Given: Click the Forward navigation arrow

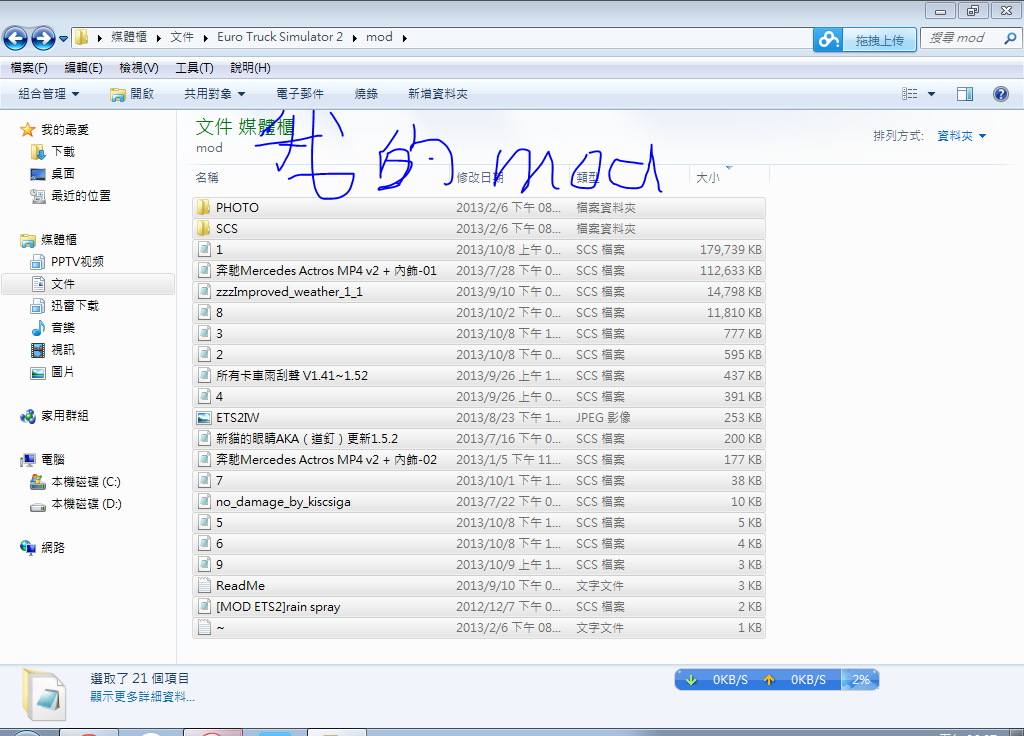Looking at the screenshot, I should [44, 39].
